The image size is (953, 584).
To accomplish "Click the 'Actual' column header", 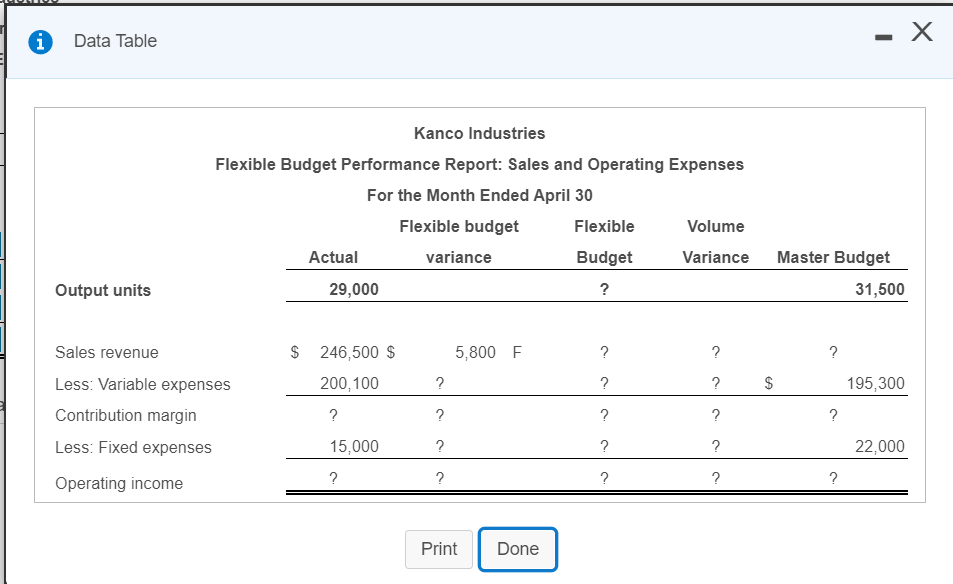I will point(333,257).
